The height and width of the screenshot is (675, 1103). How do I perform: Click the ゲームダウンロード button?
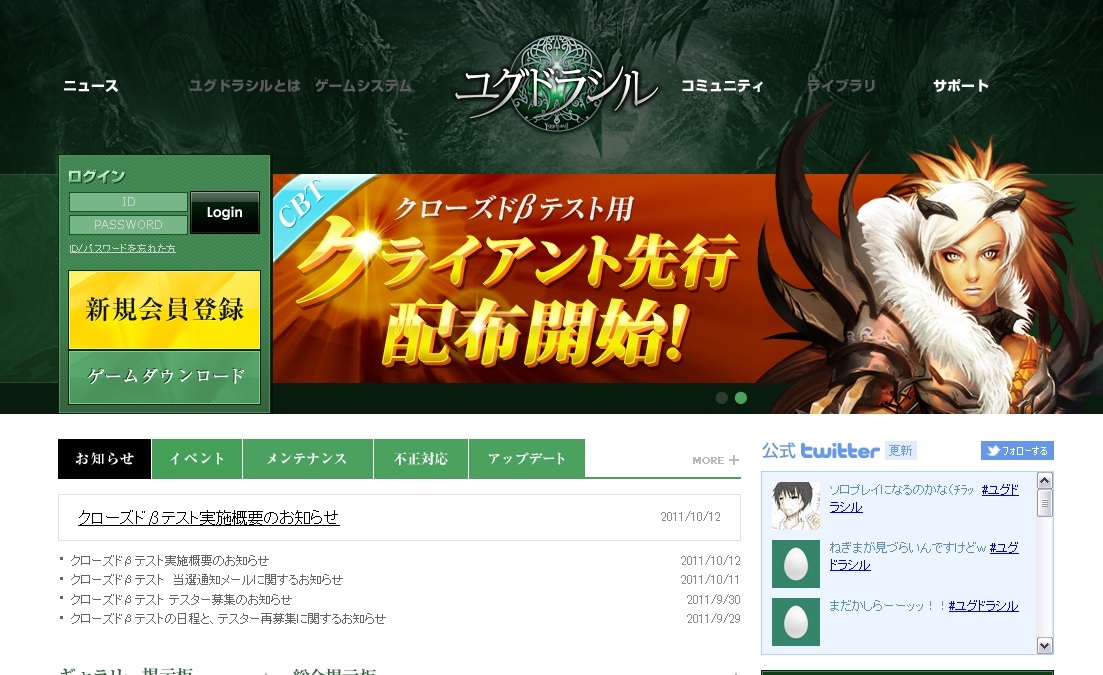click(165, 377)
